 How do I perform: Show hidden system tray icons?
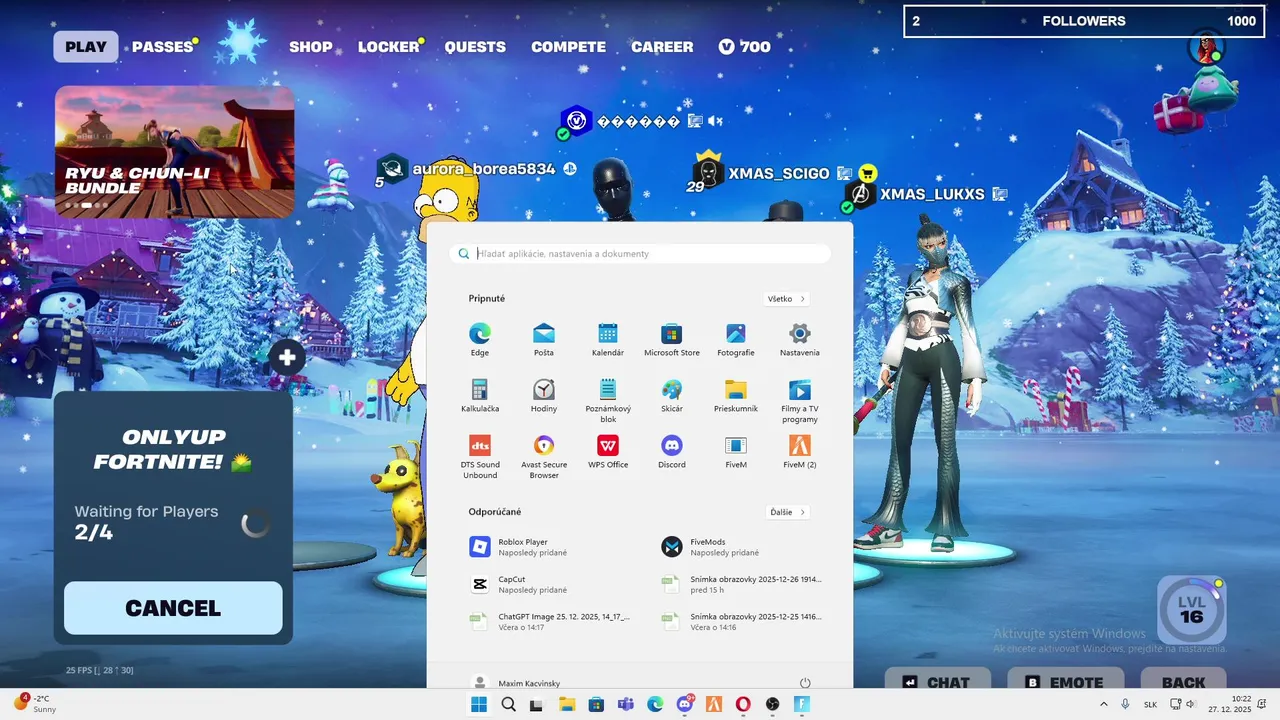coord(1104,705)
